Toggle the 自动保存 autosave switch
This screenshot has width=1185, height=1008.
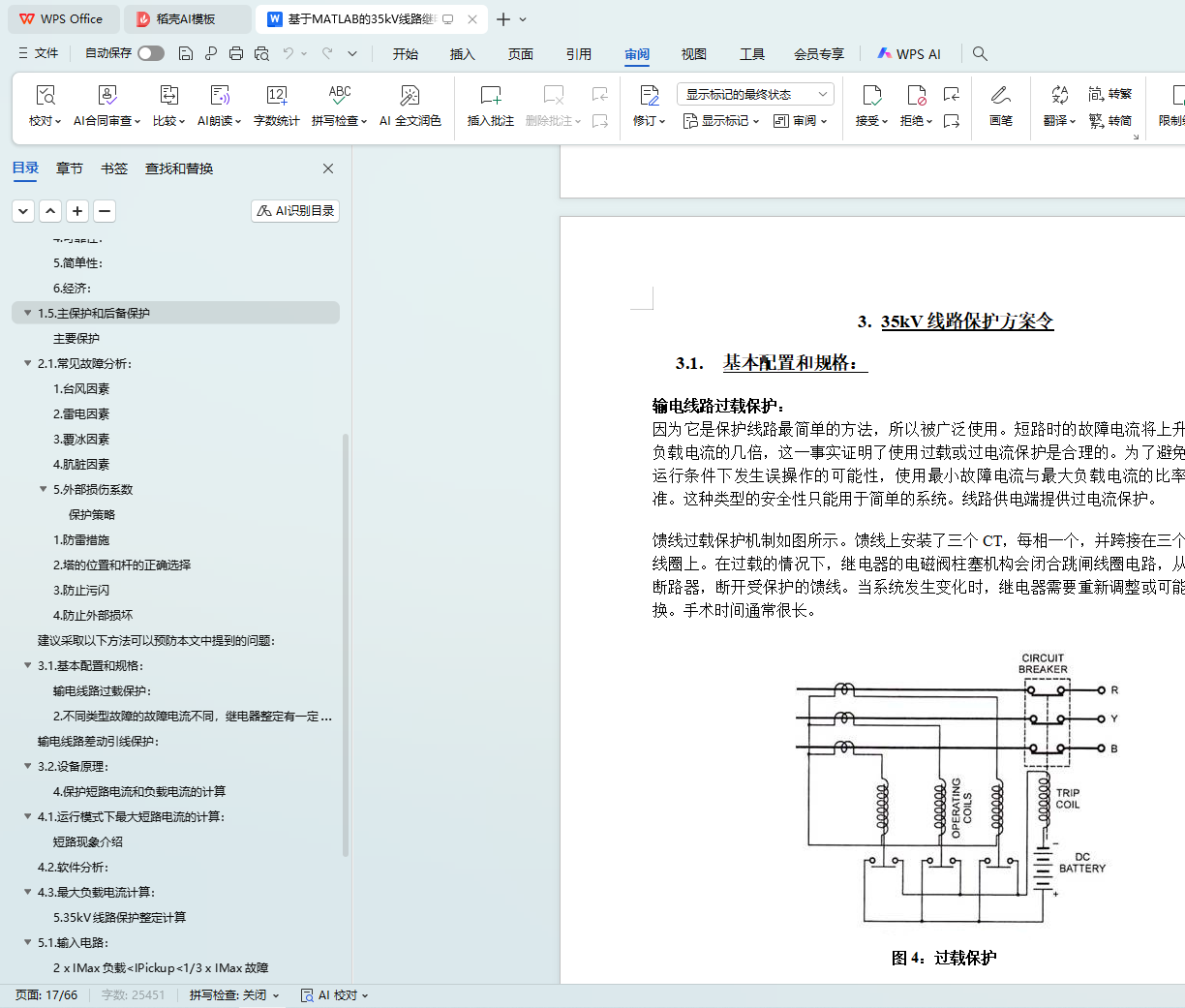151,53
